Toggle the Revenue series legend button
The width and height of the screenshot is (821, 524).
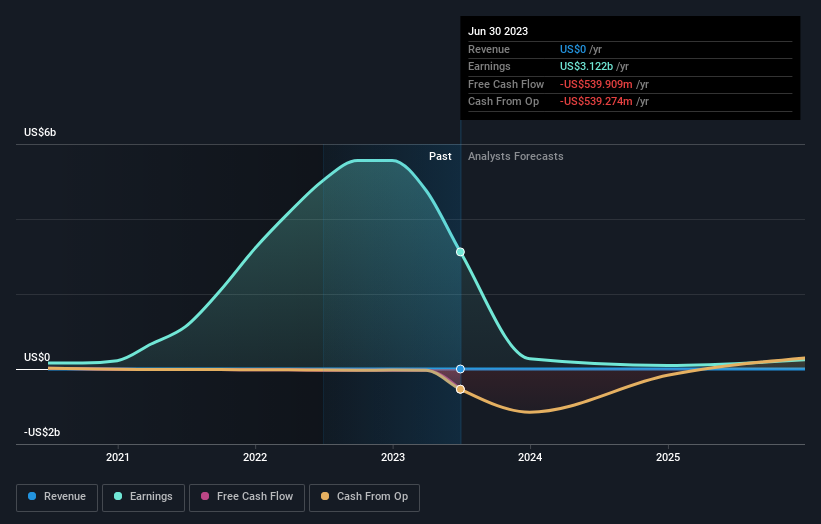click(57, 497)
